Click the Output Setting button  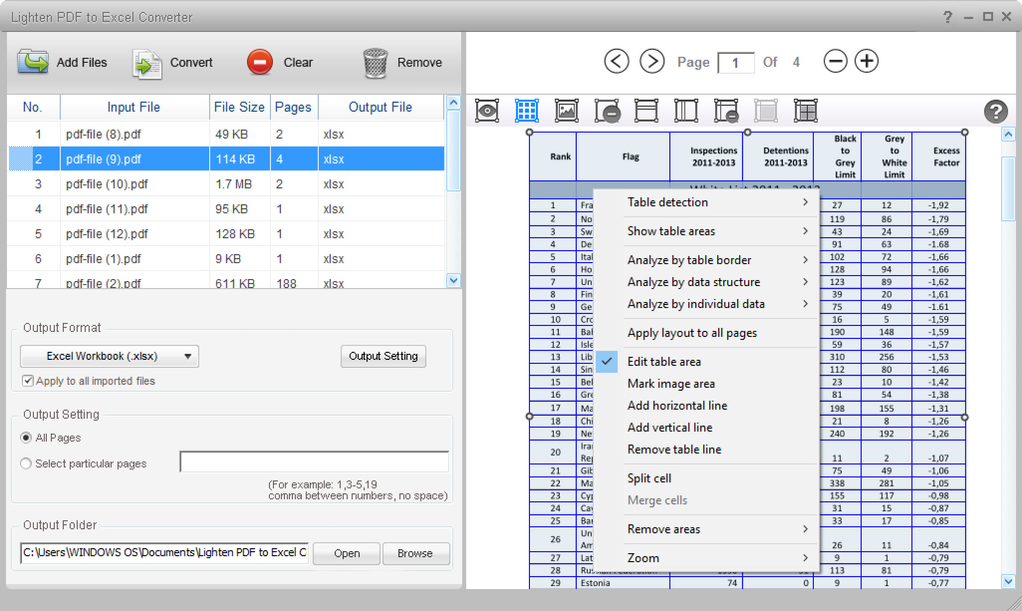tap(383, 356)
